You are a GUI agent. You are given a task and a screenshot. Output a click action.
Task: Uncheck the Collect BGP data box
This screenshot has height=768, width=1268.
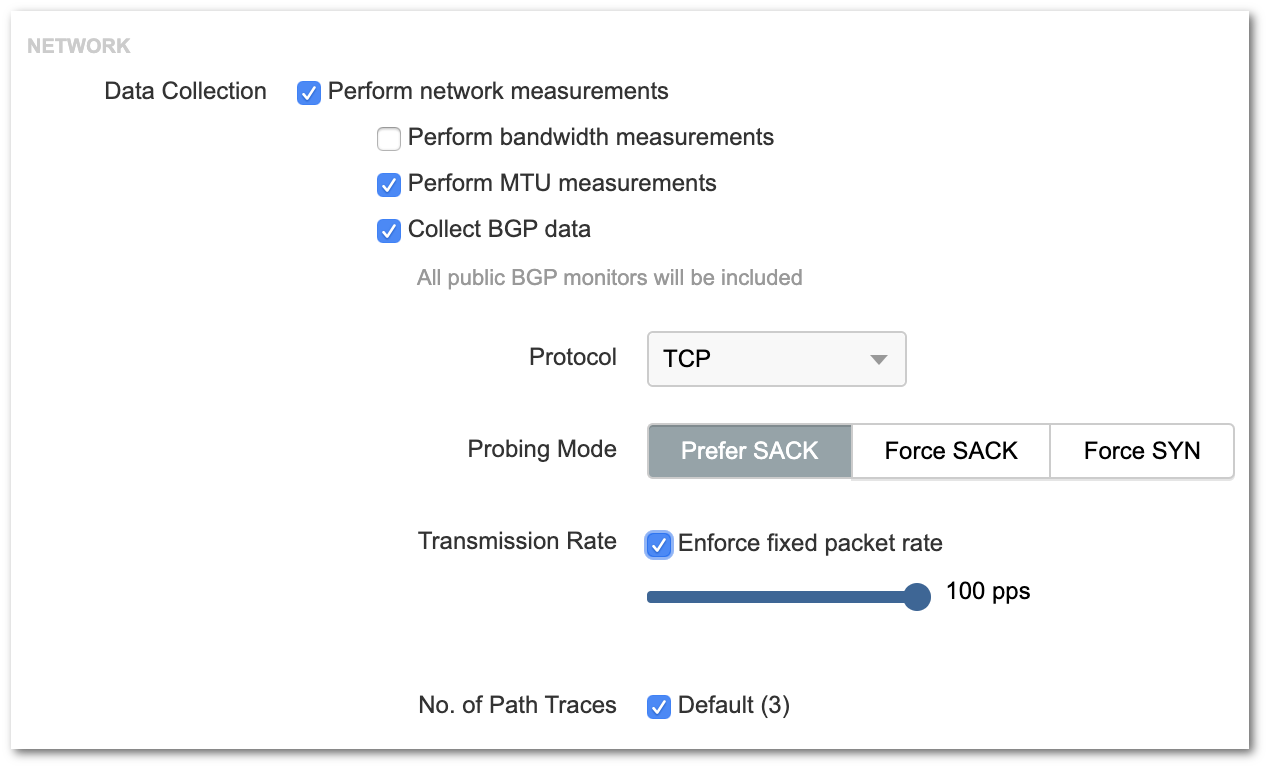(x=389, y=230)
